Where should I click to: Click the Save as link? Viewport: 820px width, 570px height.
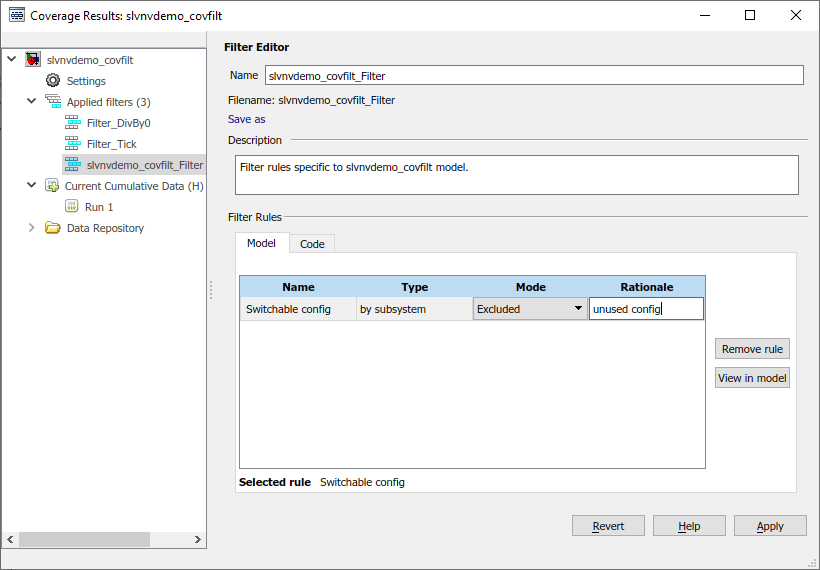(247, 119)
